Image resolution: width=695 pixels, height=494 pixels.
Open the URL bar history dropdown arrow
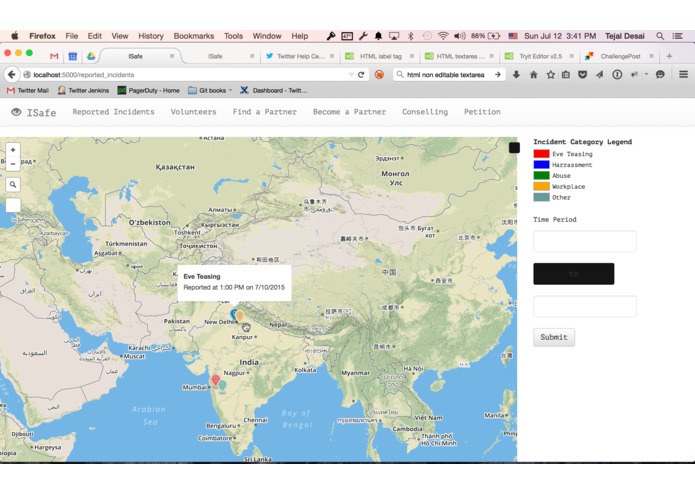pyautogui.click(x=351, y=74)
